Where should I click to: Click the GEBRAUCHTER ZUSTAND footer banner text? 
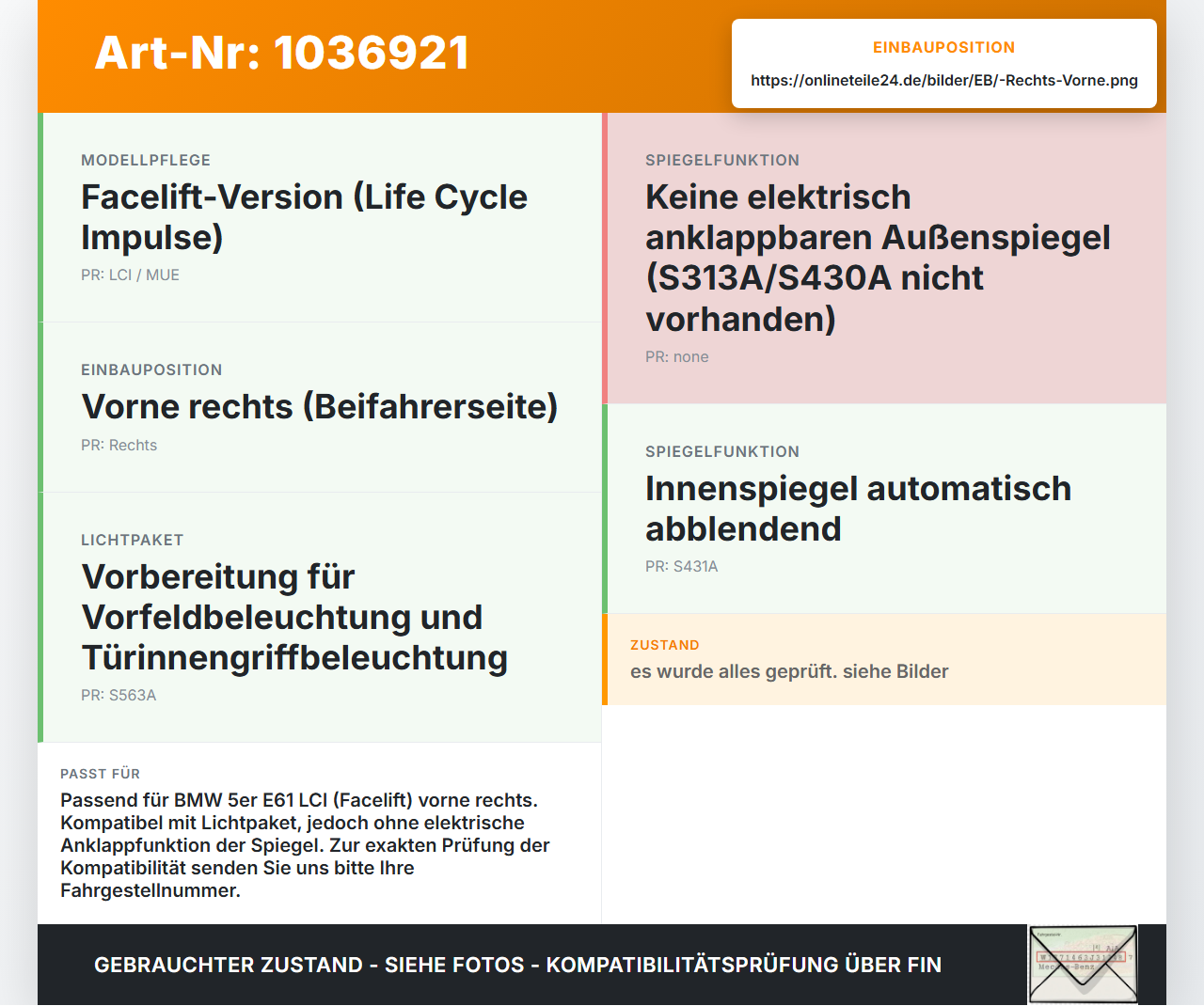point(517,965)
